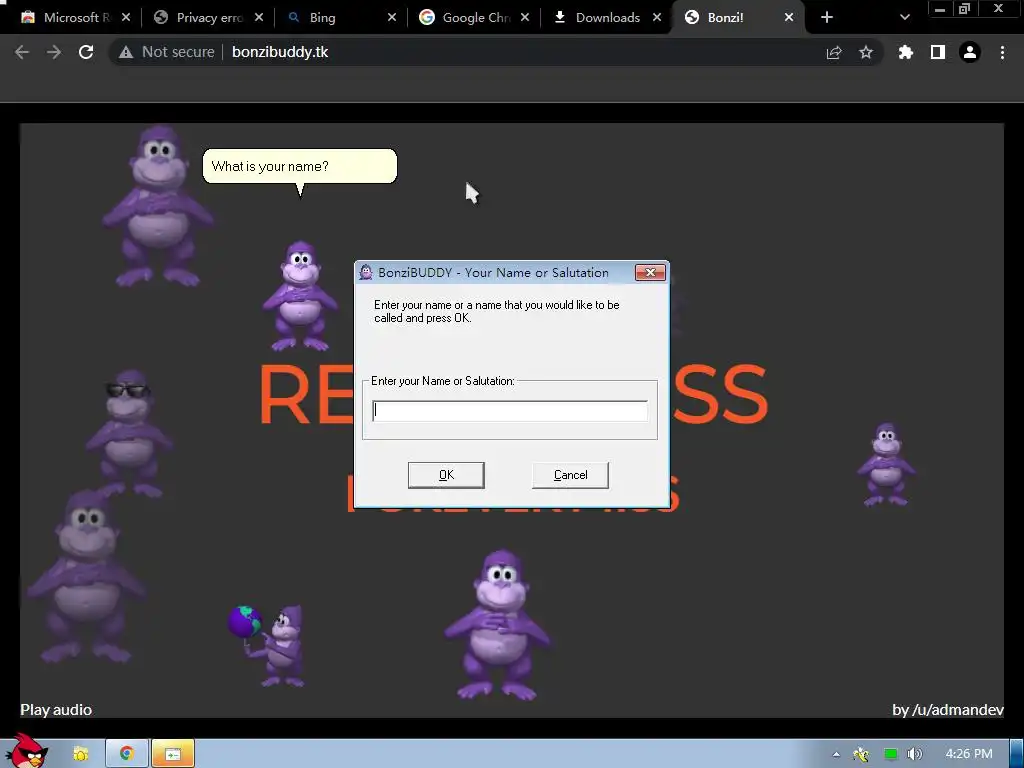
Task: Click the BonziBUDDY dialog title icon
Action: point(366,272)
